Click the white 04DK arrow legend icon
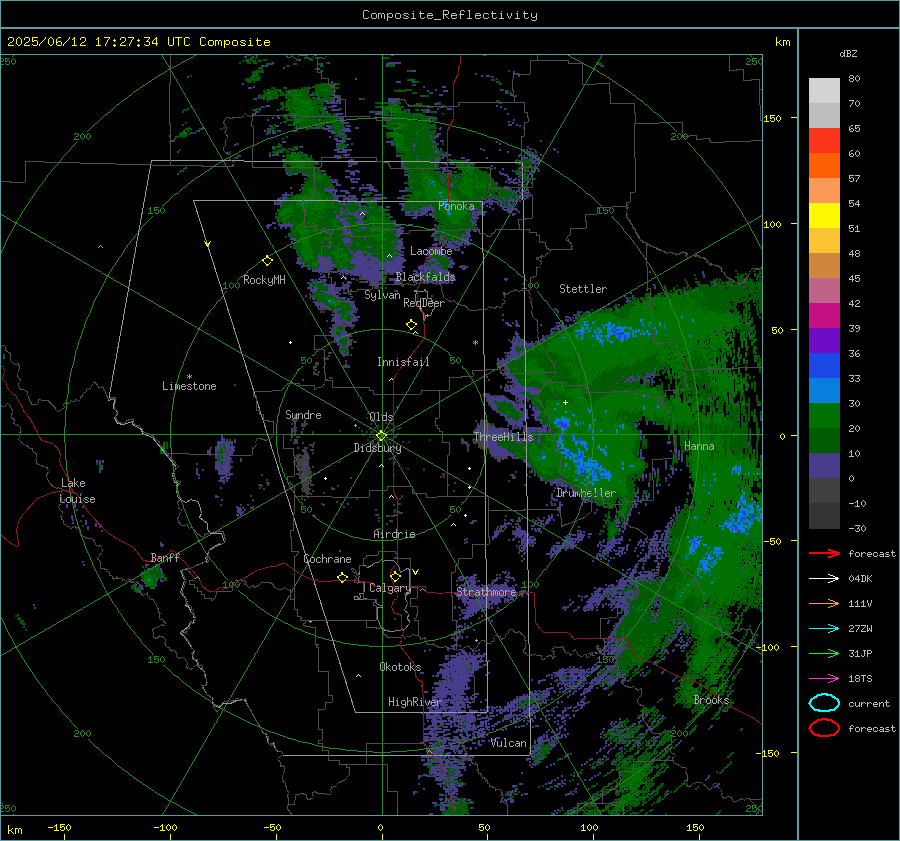Screen dimensions: 900x841 [x=824, y=578]
